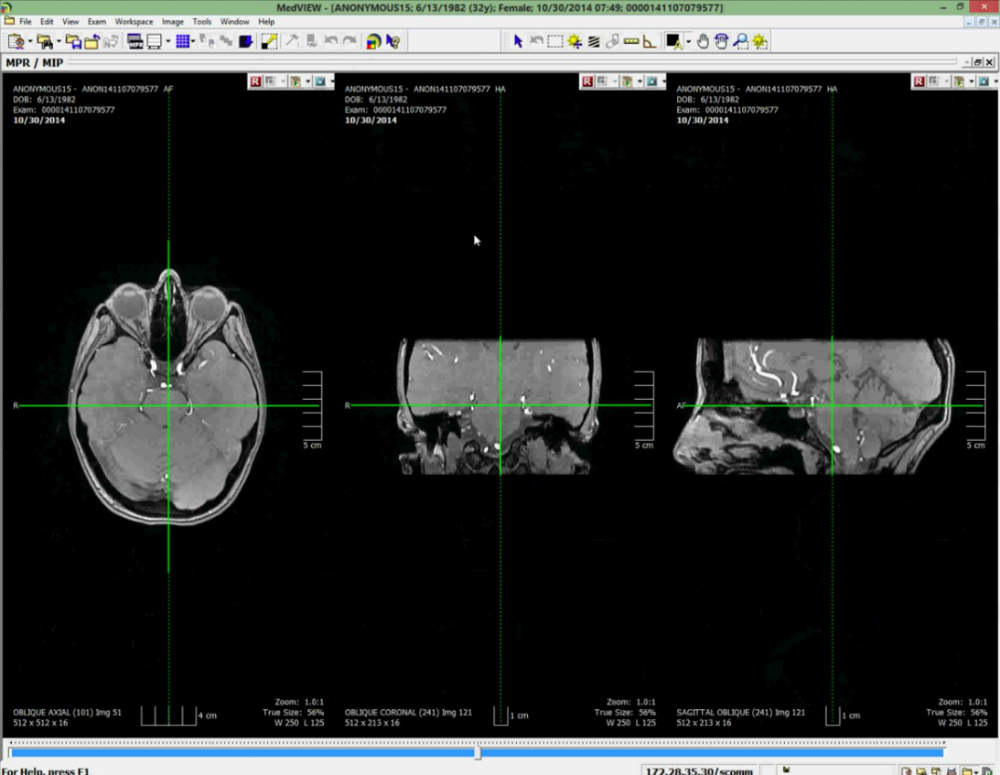This screenshot has height=775, width=1000.
Task: Open the blue grid layout tool
Action: [x=182, y=41]
